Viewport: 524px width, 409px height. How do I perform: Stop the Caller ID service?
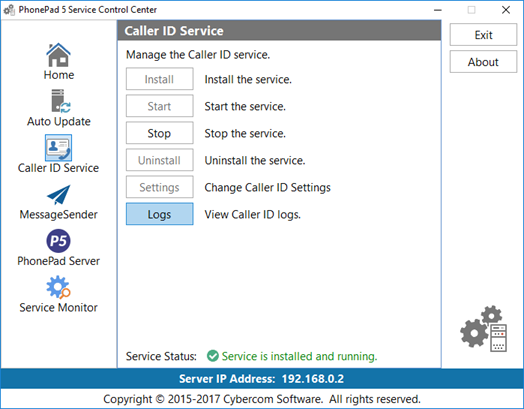(x=159, y=133)
